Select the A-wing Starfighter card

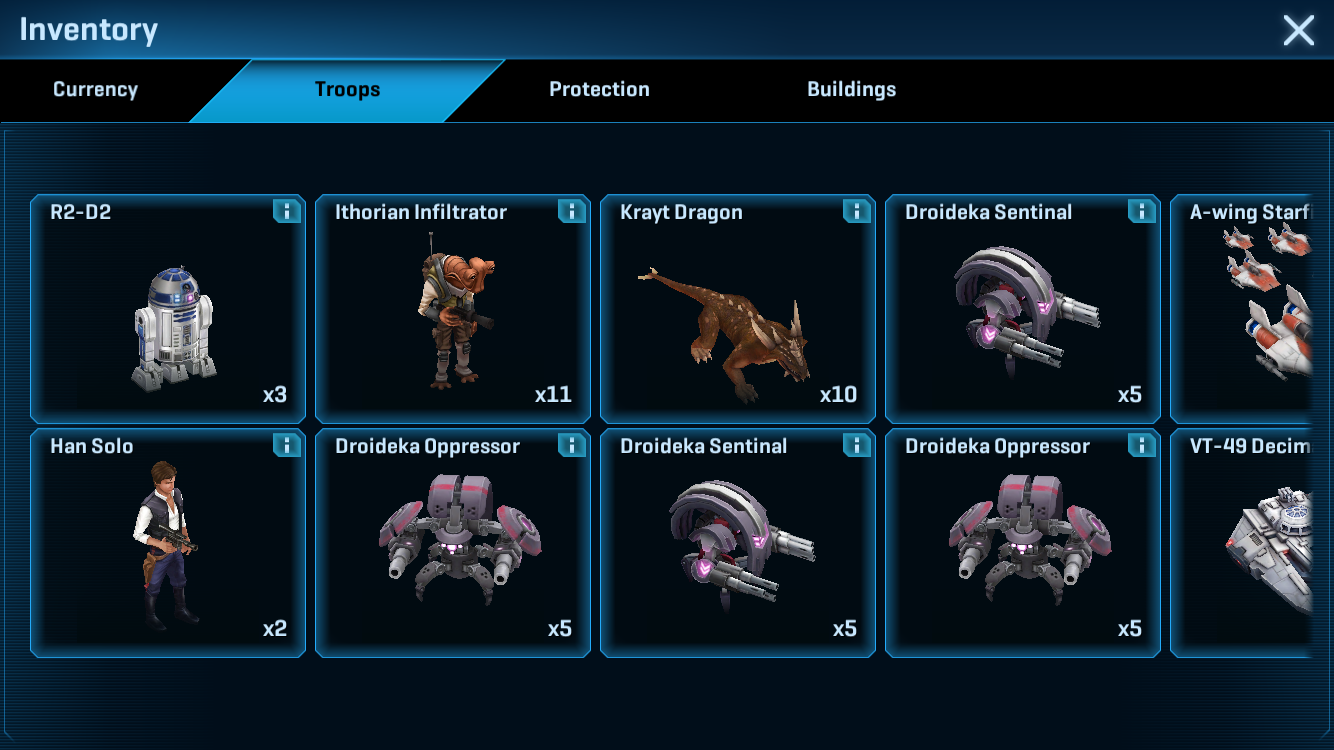coord(1241,309)
